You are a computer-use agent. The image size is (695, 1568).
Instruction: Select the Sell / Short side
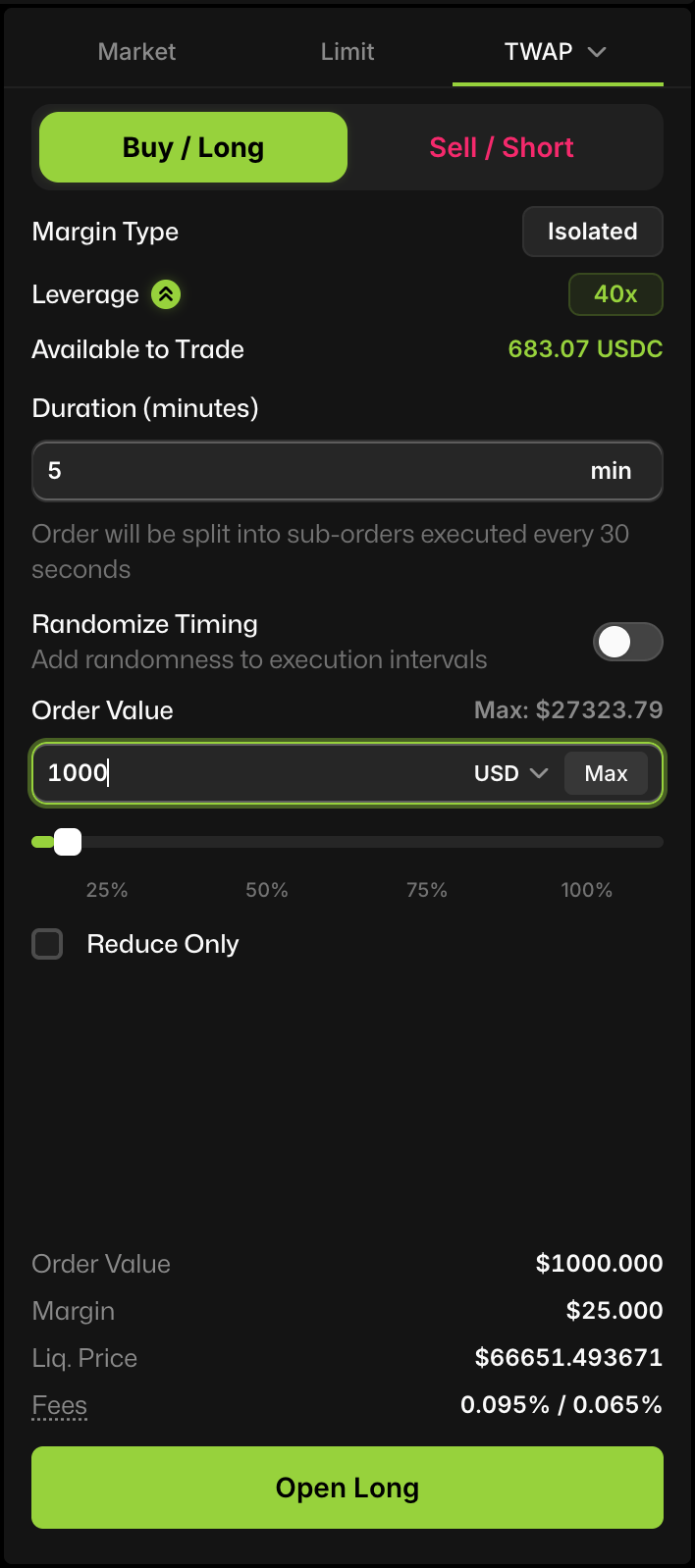click(x=502, y=147)
